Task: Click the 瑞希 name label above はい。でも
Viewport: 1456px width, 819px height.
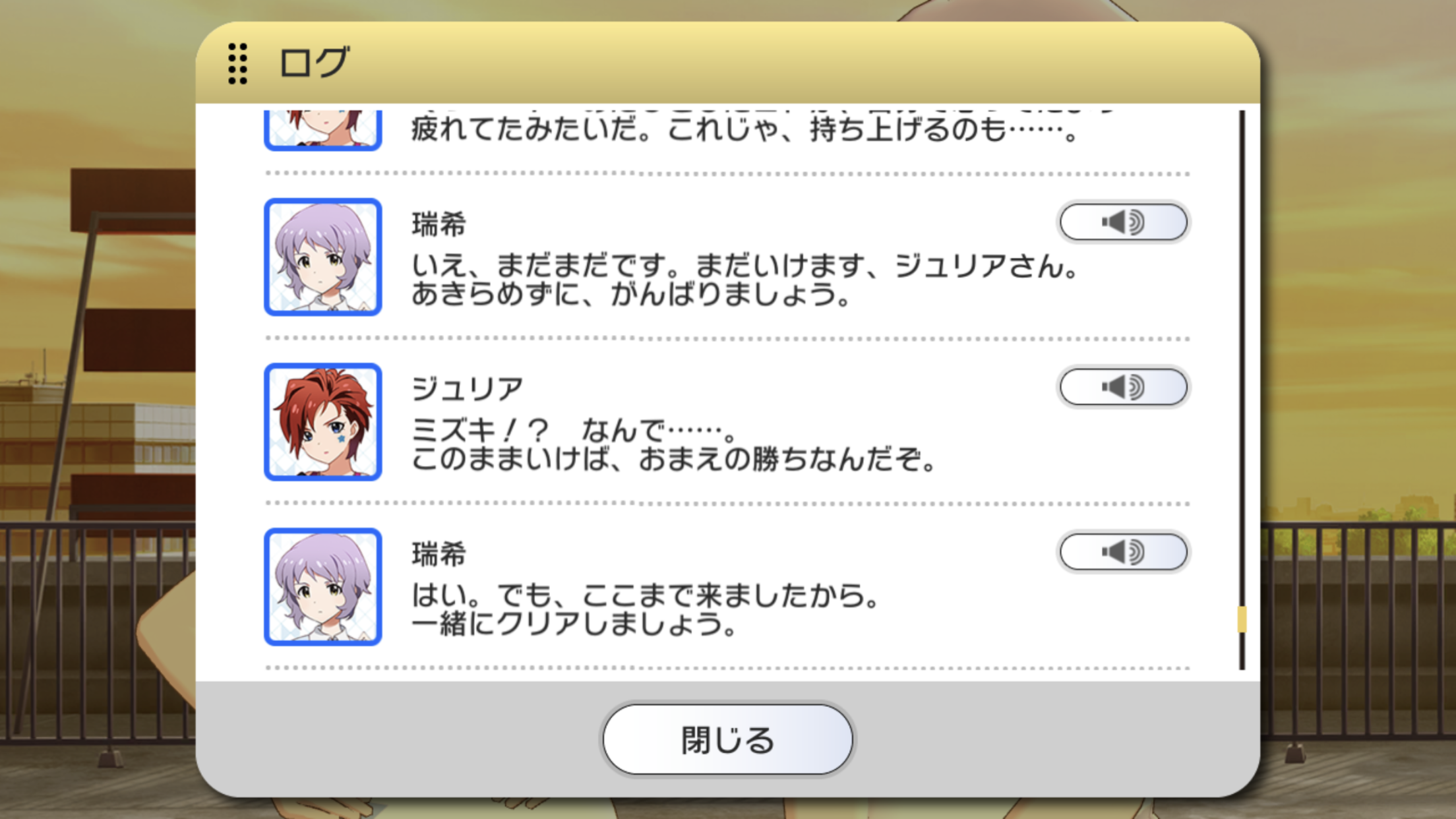Action: [439, 554]
